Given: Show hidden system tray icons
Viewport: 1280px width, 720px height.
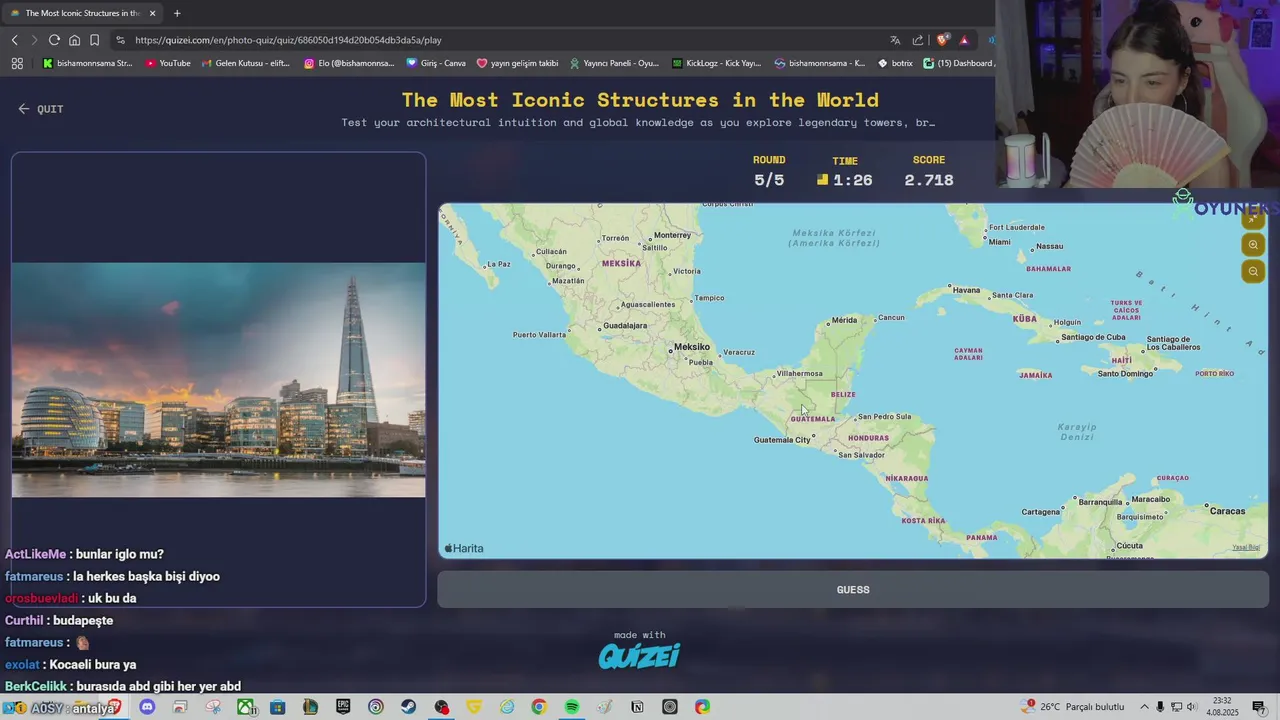Looking at the screenshot, I should point(1145,707).
